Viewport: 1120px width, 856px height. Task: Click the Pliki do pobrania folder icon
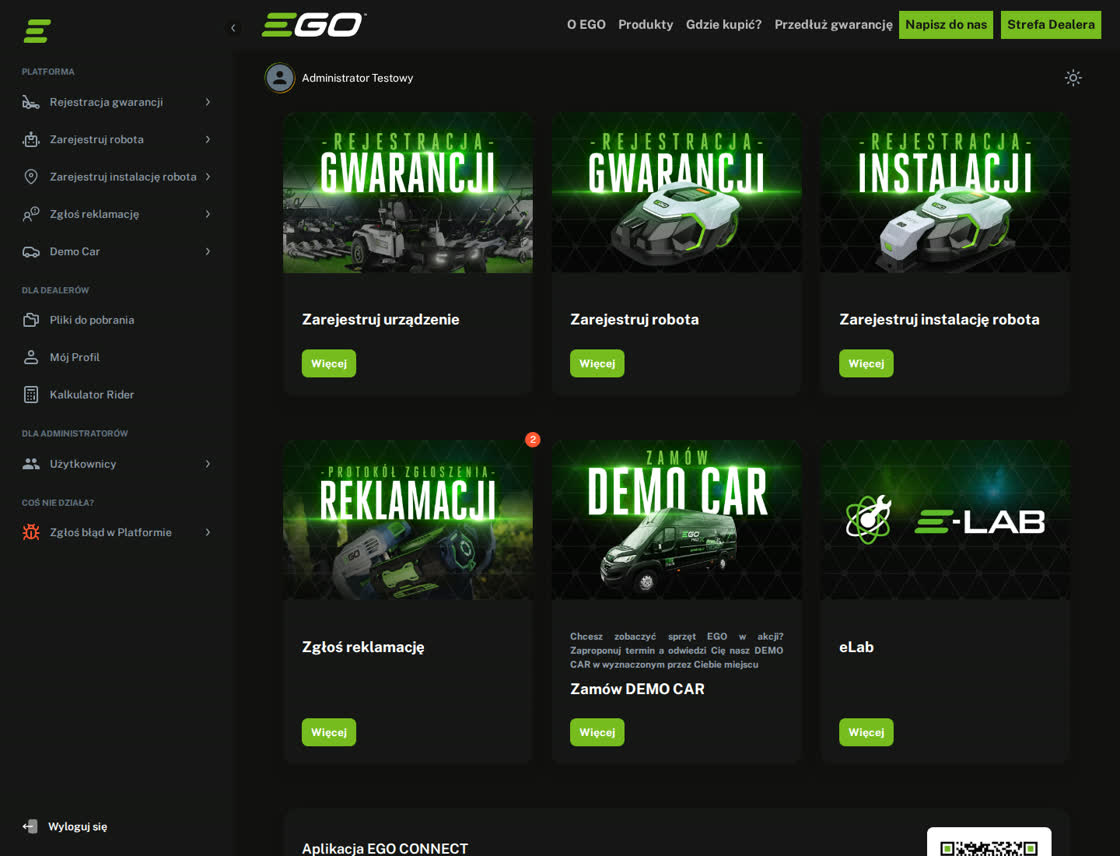point(31,320)
